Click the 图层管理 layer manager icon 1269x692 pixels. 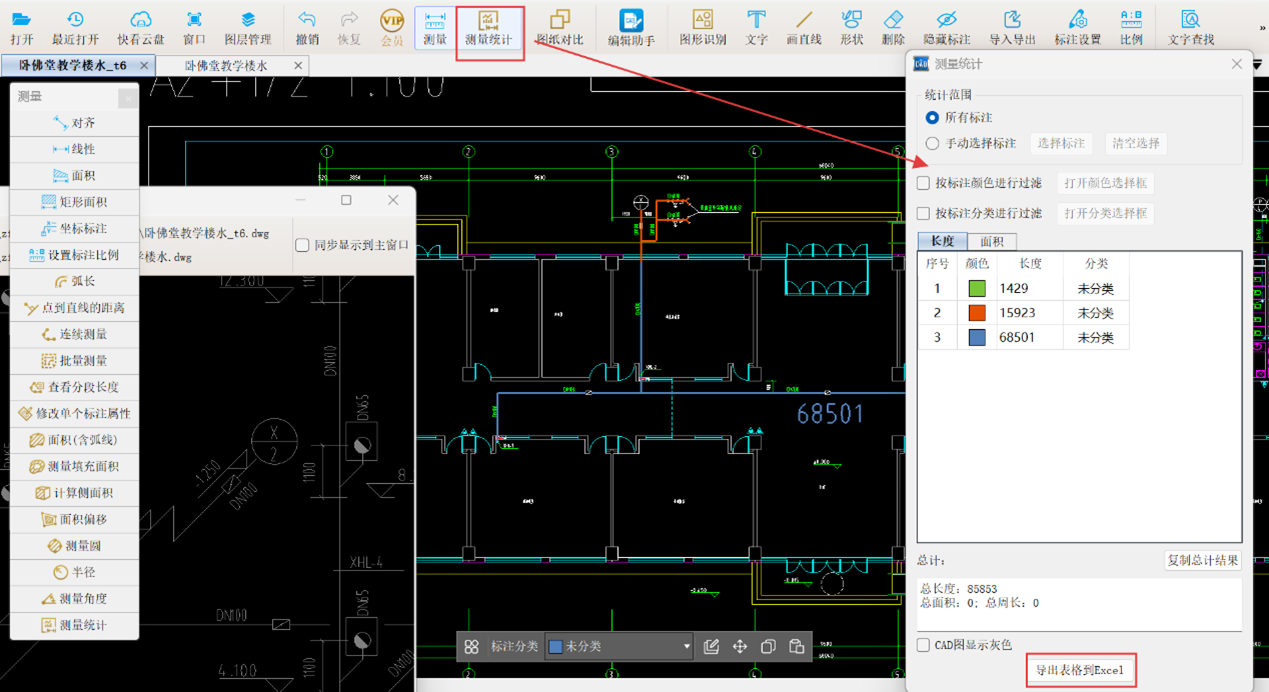(x=247, y=27)
